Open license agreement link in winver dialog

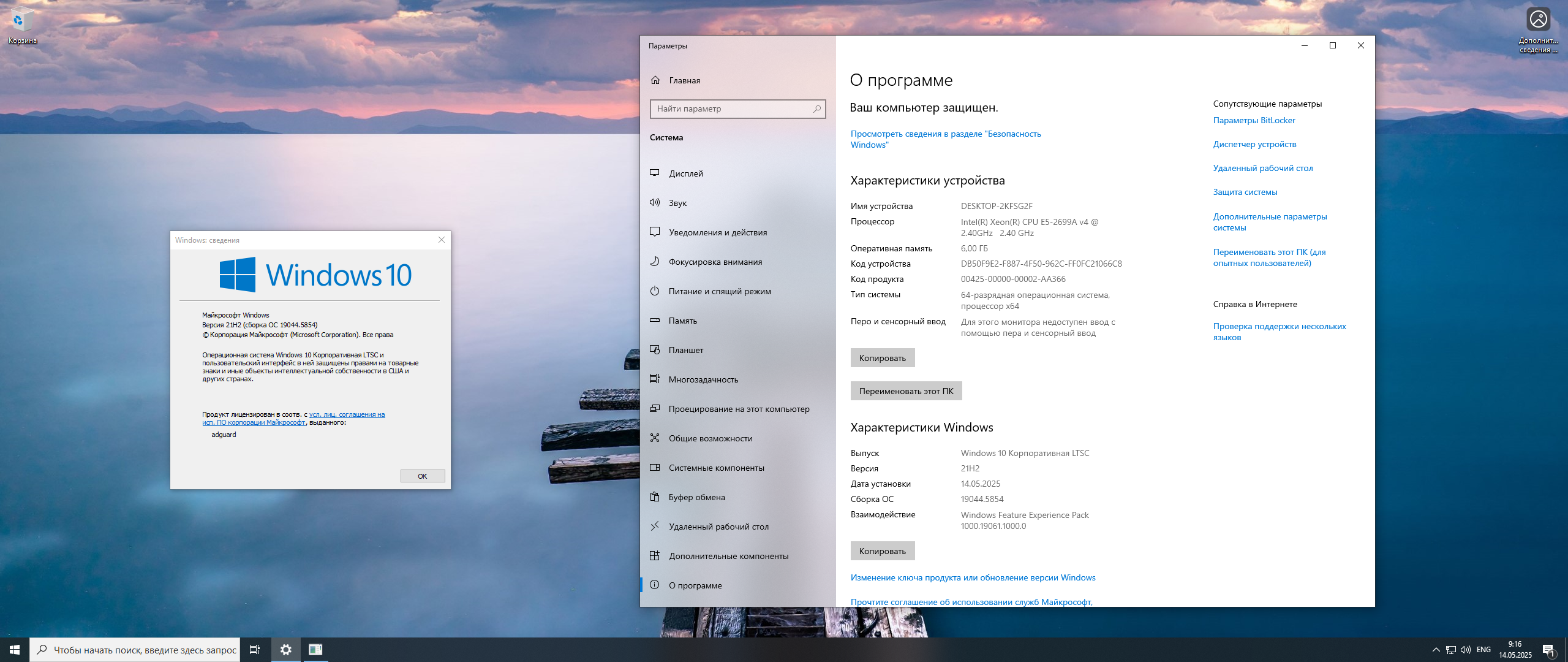pyautogui.click(x=294, y=419)
